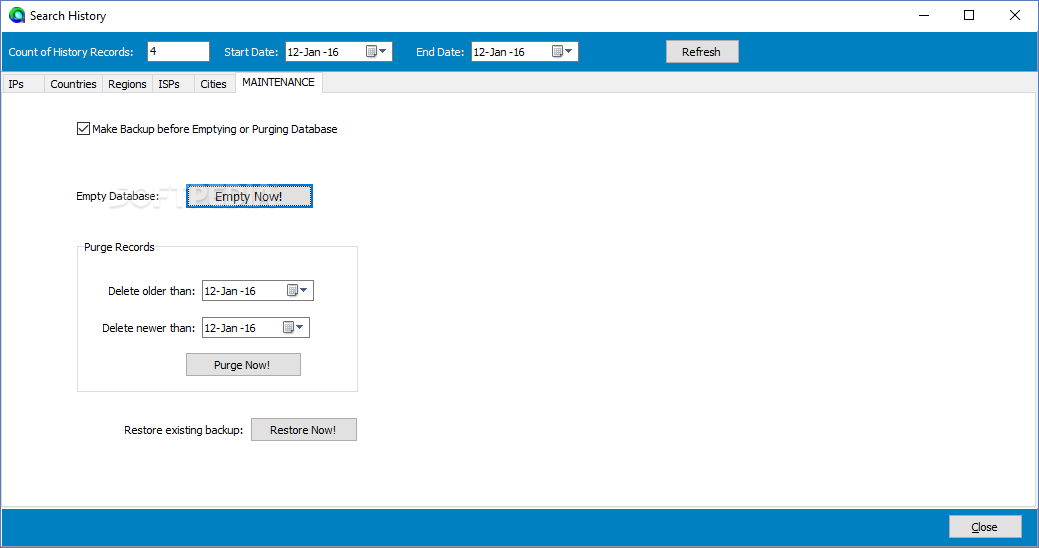Screen dimensions: 1039x548
Task: Open the Regions tab
Action: click(x=127, y=84)
